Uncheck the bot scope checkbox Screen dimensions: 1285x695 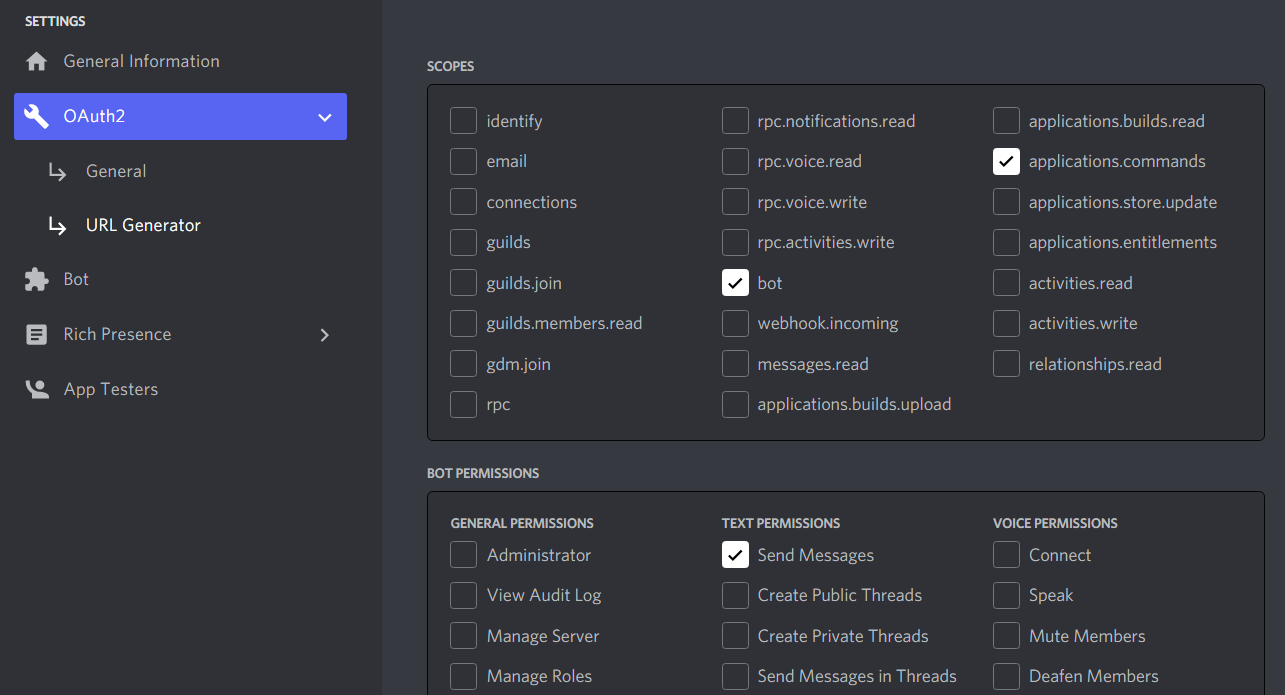[735, 283]
